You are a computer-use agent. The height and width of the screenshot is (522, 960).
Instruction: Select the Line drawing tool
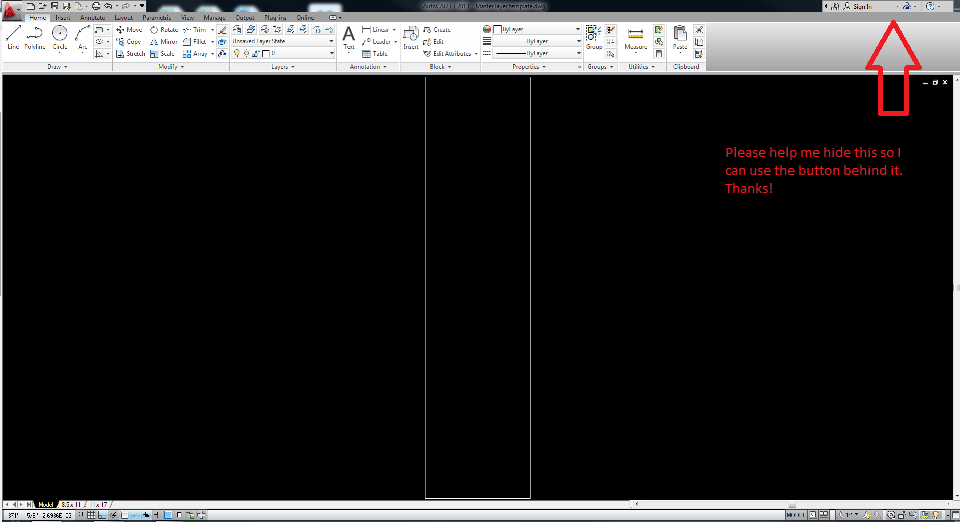tap(13, 37)
